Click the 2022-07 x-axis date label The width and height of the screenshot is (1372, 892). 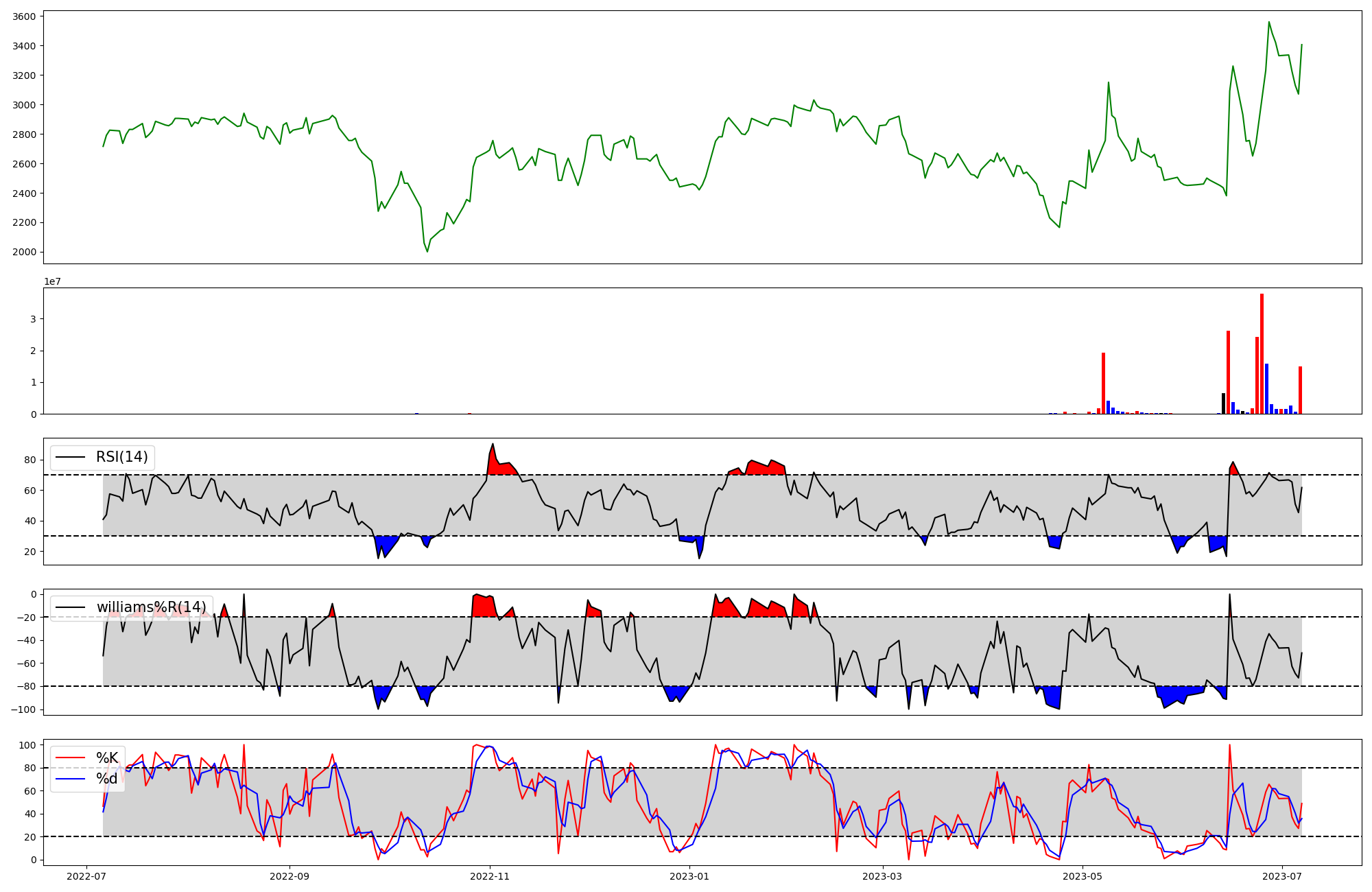86,876
